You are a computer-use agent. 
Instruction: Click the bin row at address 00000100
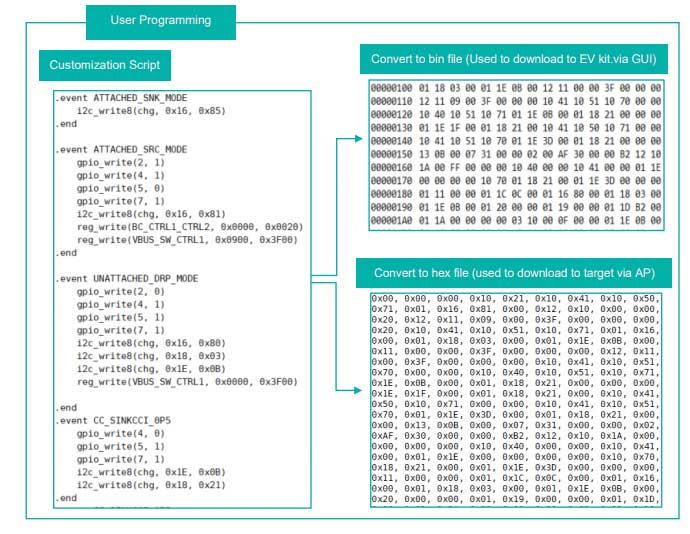point(516,88)
